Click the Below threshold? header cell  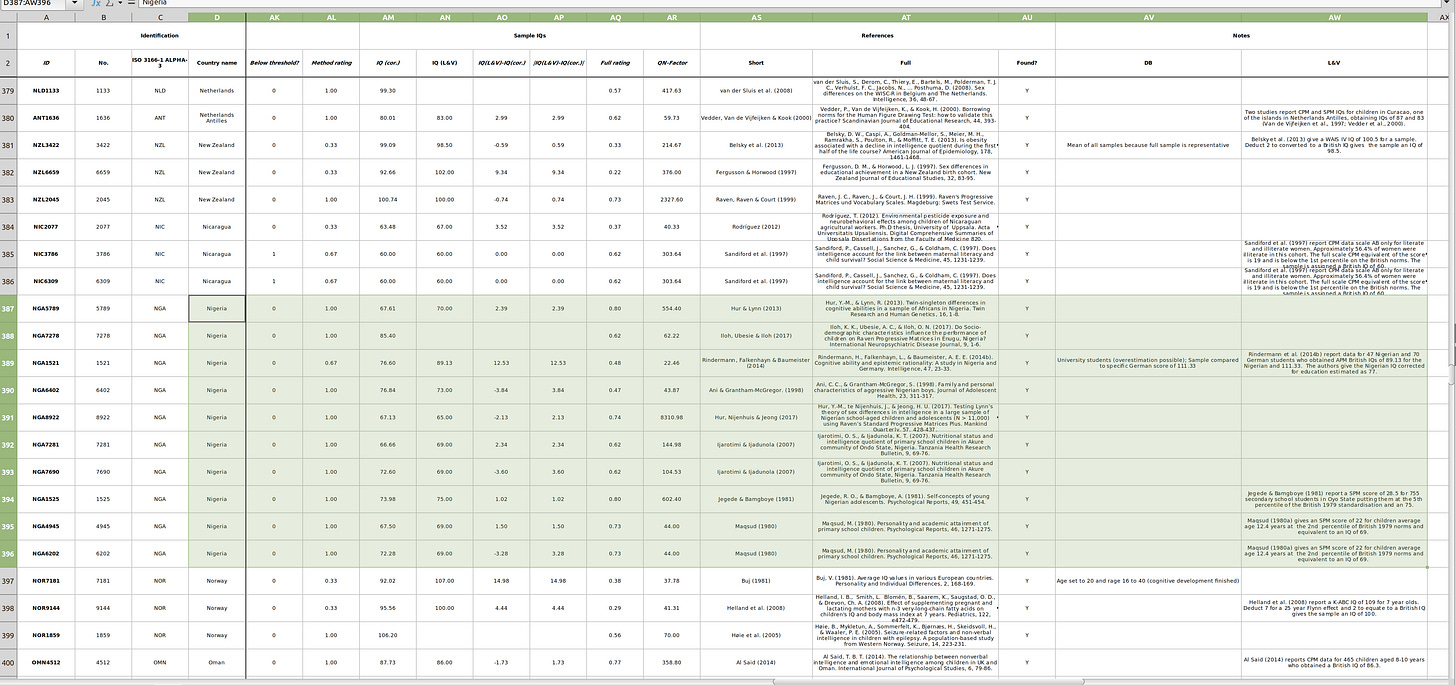274,63
